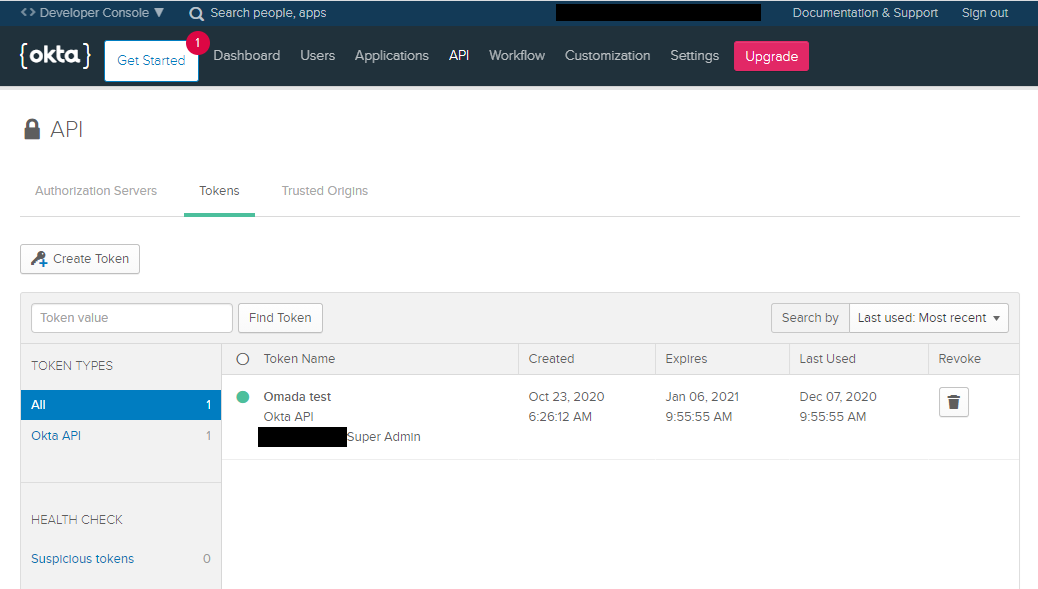The image size is (1038, 589).
Task: Click the Search people, apps field
Action: coord(268,13)
